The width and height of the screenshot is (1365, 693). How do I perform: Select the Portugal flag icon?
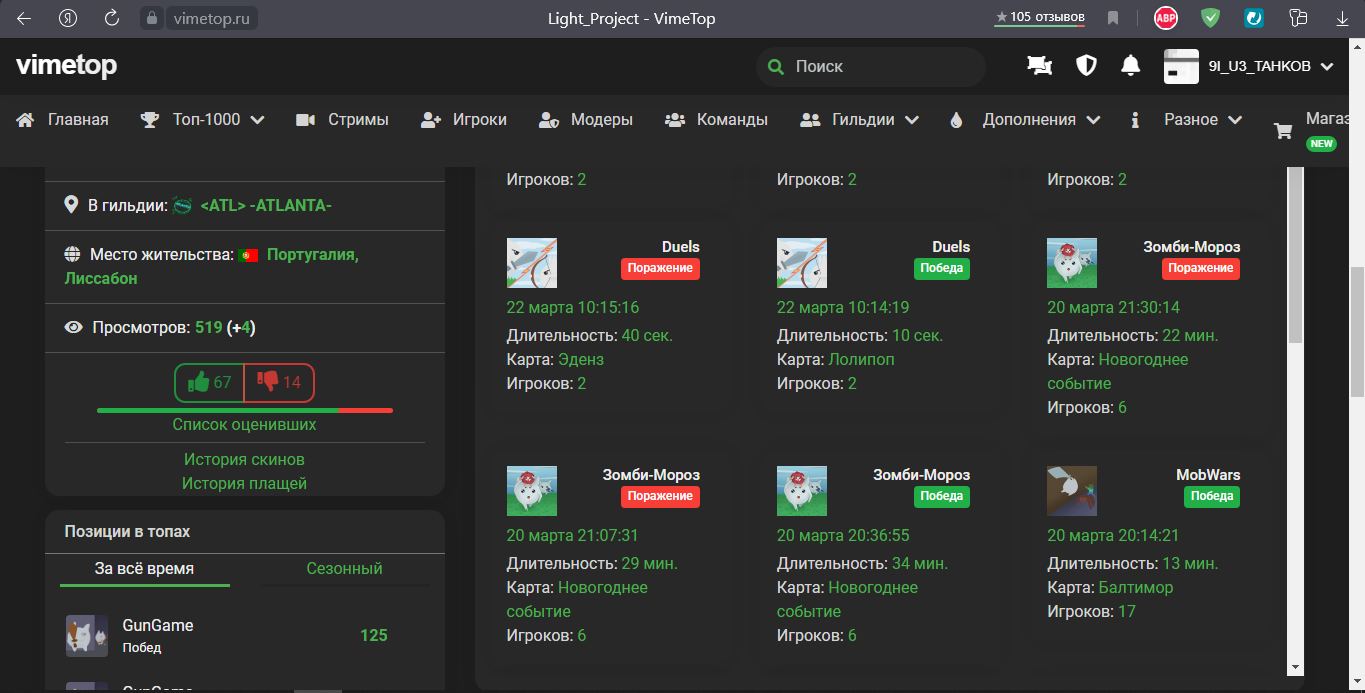click(x=249, y=255)
